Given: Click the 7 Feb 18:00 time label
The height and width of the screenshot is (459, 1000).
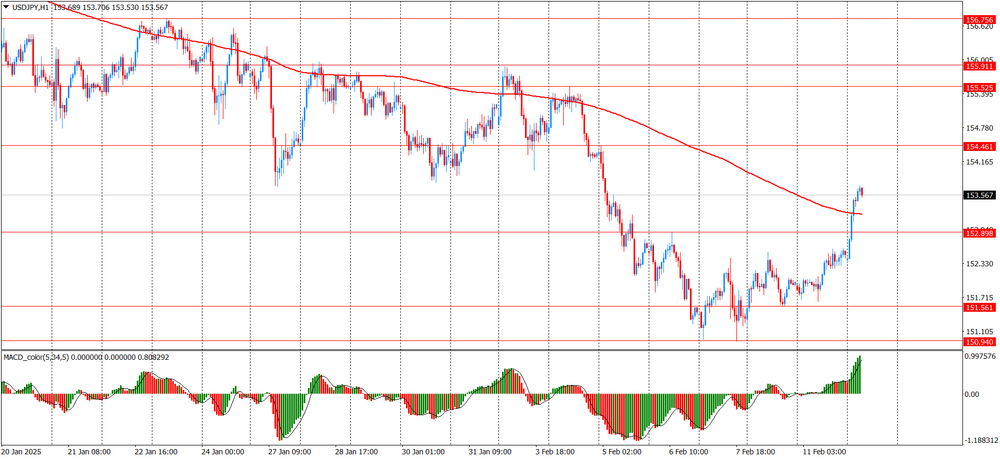Looking at the screenshot, I should 757,452.
